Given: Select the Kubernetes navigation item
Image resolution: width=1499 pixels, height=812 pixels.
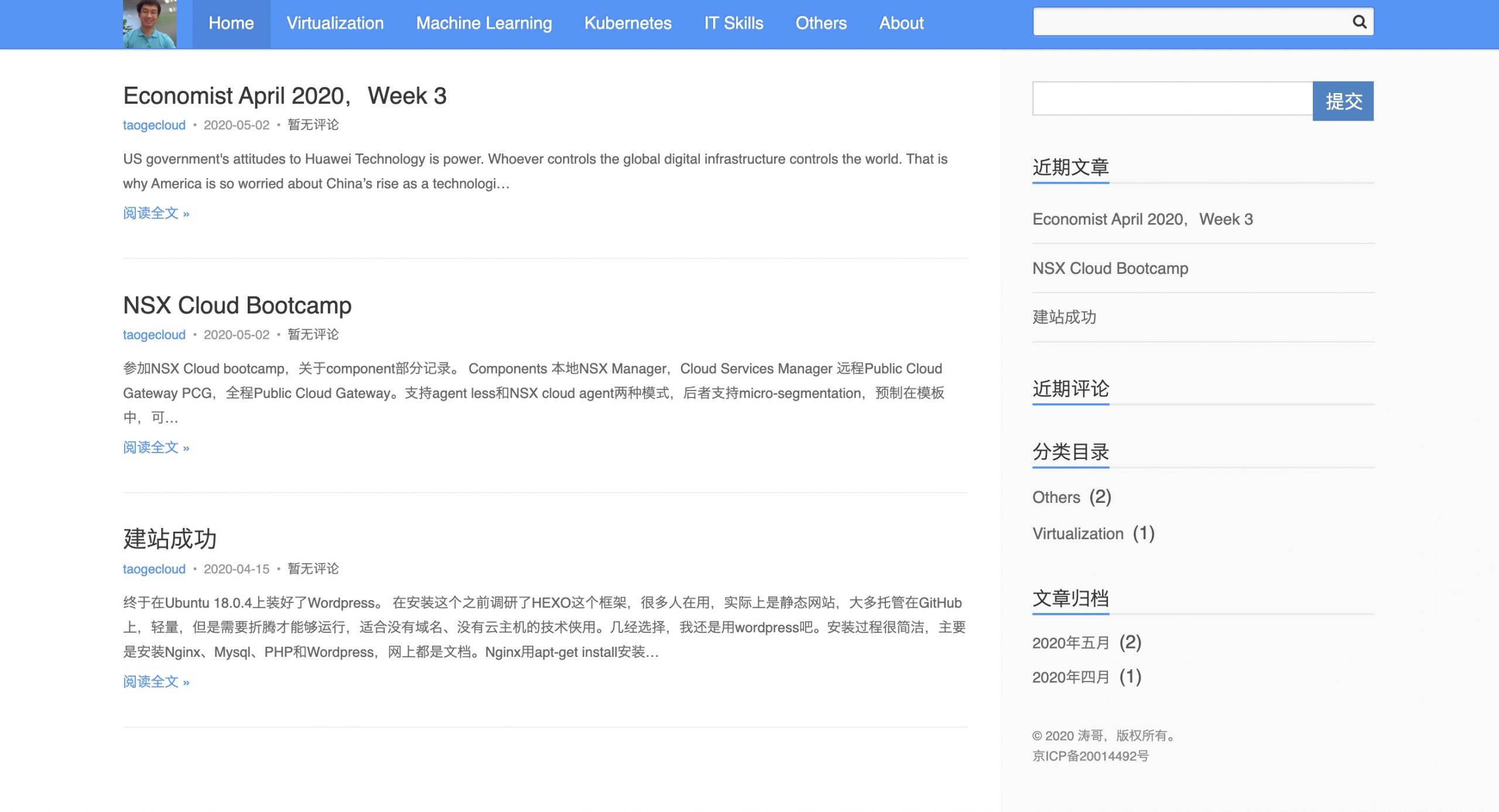Looking at the screenshot, I should point(628,23).
